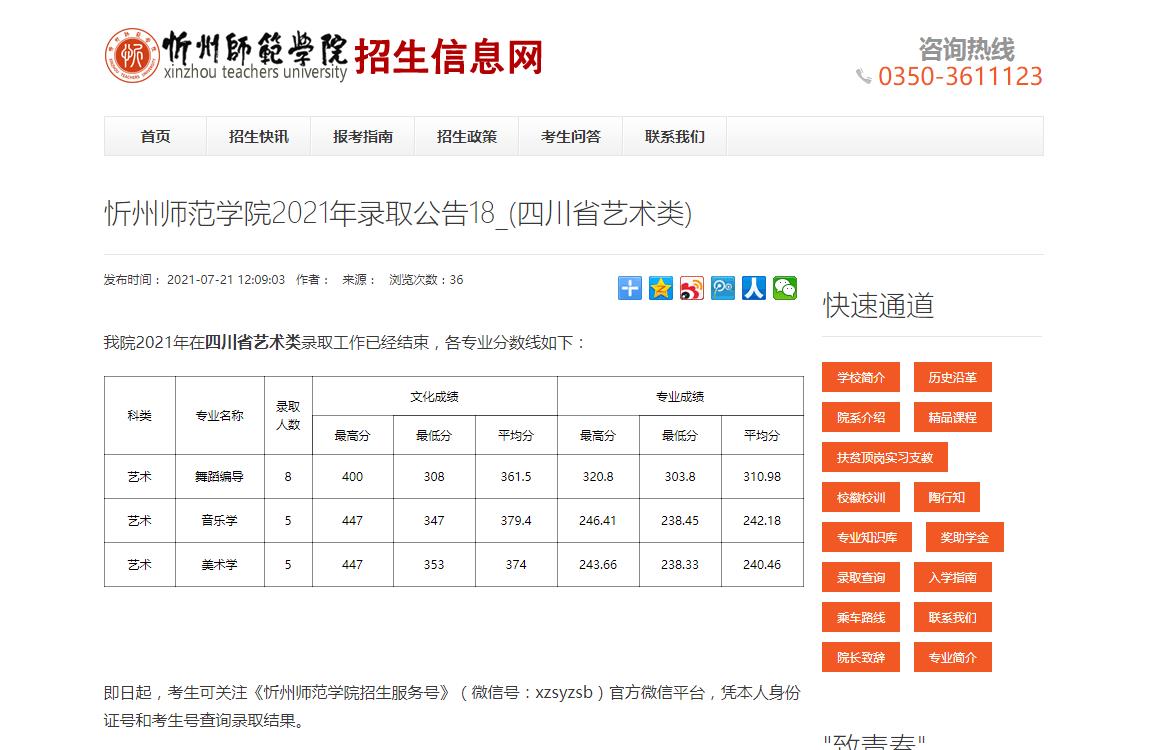This screenshot has height=750, width=1150.
Task: Click the 录取查询 quick link button
Action: tap(861, 577)
